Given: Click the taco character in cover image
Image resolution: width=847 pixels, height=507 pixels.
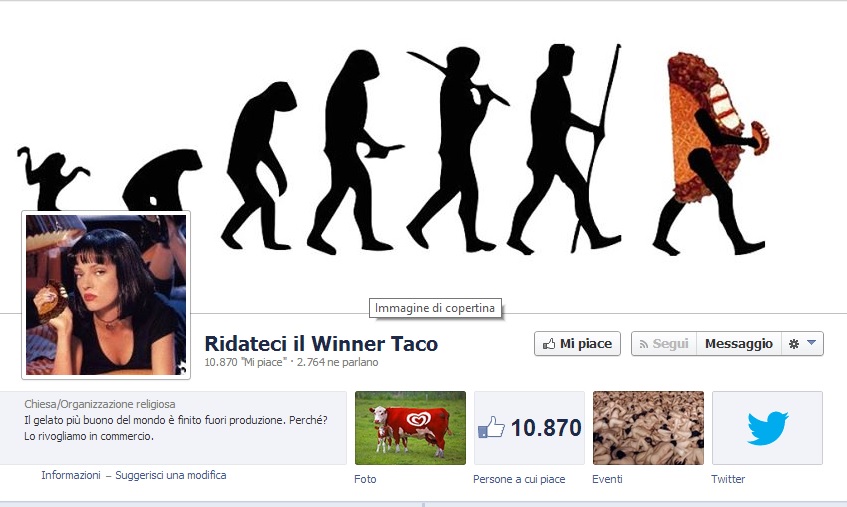Looking at the screenshot, I should point(710,153).
